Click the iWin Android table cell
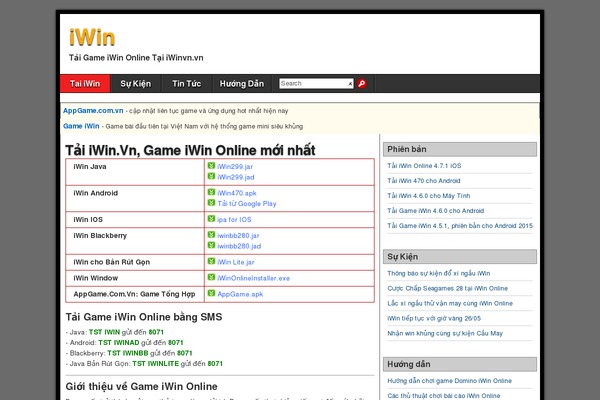Viewport: 600px width, 400px height. (135, 198)
